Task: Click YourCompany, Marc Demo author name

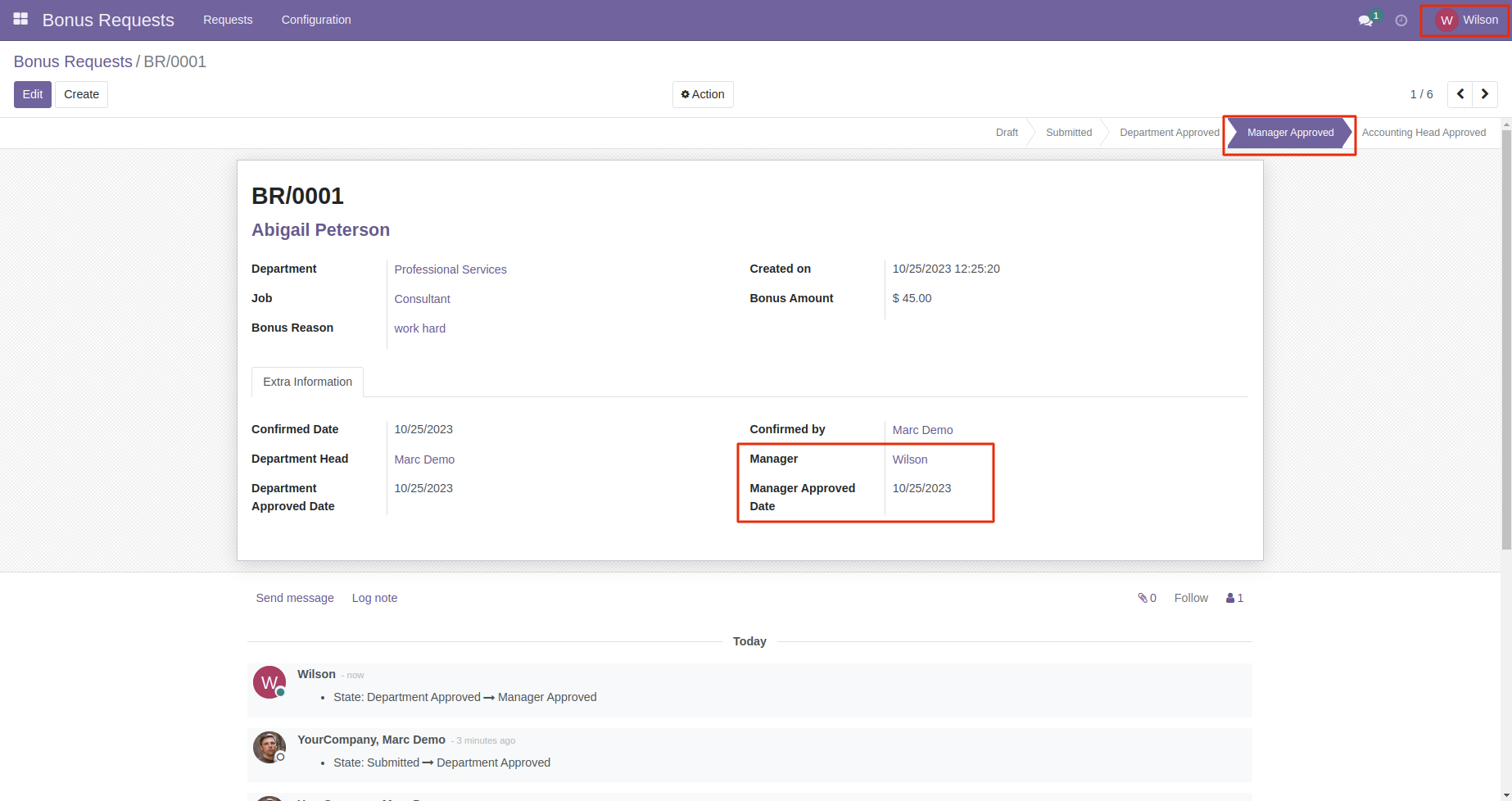Action: point(371,740)
